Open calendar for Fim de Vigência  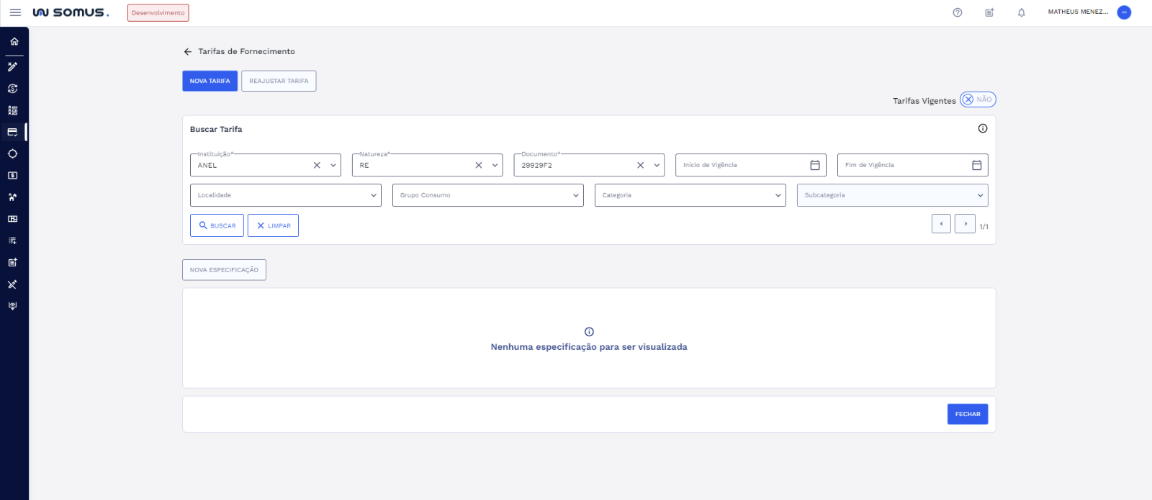click(x=976, y=165)
